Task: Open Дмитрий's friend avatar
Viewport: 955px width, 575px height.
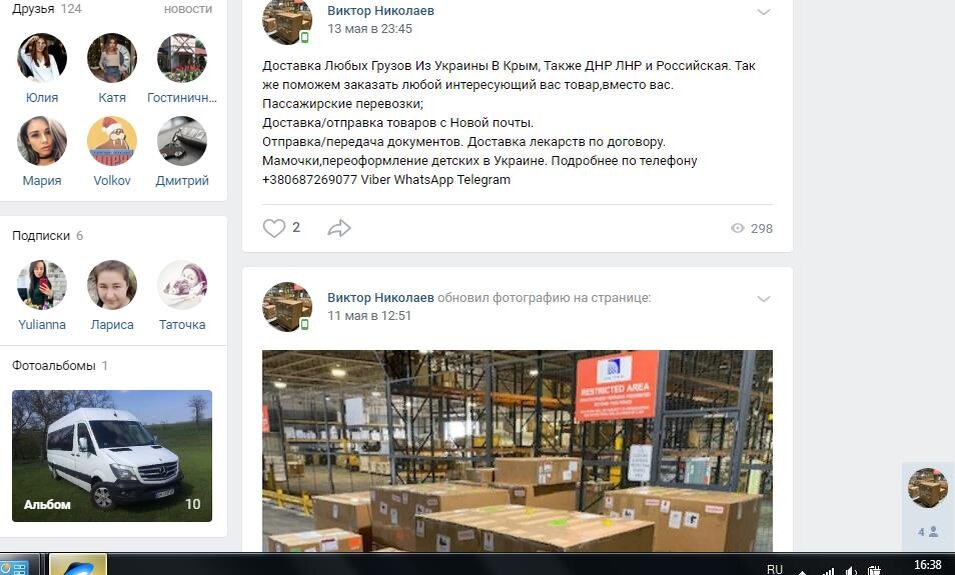Action: 182,141
